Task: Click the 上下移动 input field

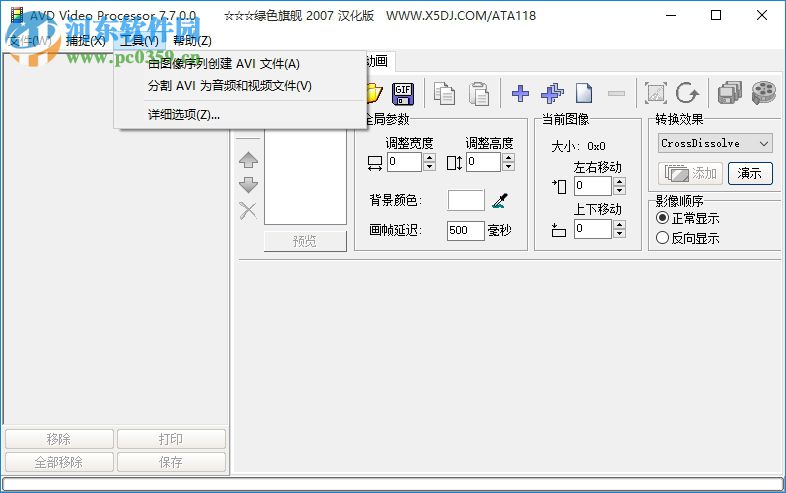Action: click(x=593, y=229)
